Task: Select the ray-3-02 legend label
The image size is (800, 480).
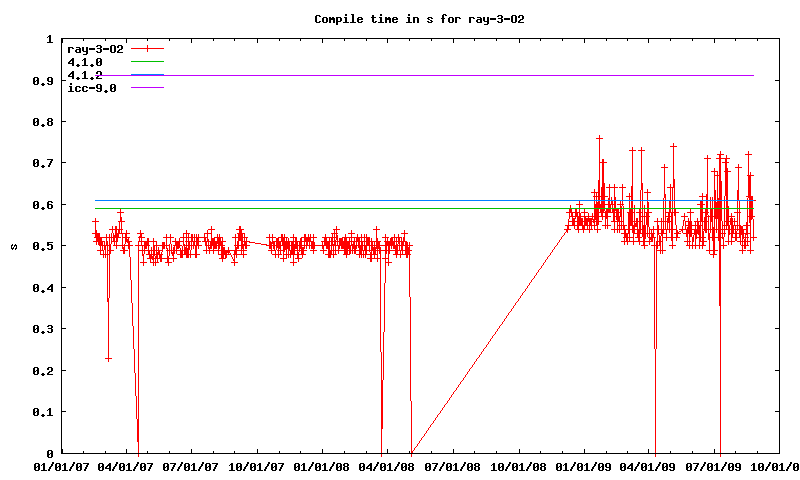Action: click(x=95, y=48)
